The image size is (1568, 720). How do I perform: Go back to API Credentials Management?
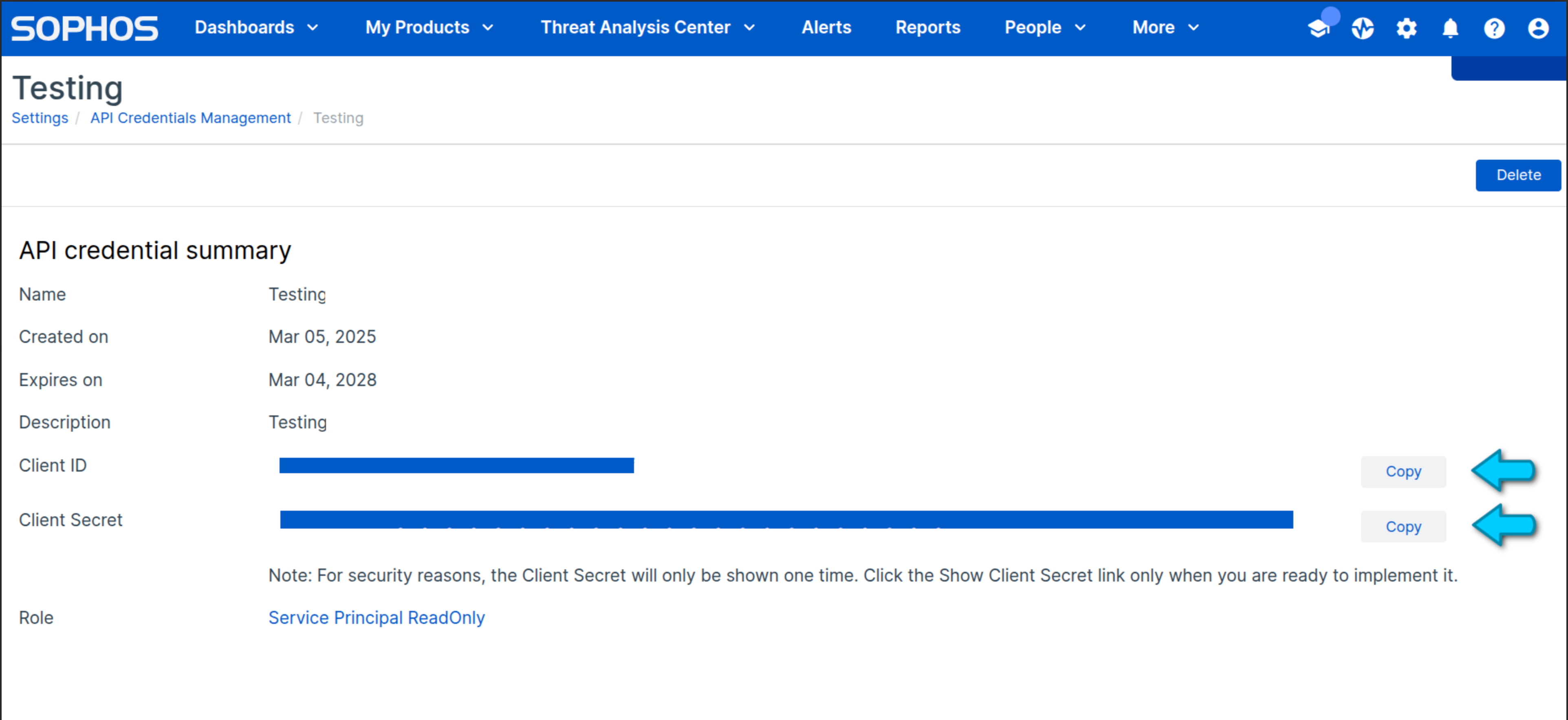pos(191,118)
